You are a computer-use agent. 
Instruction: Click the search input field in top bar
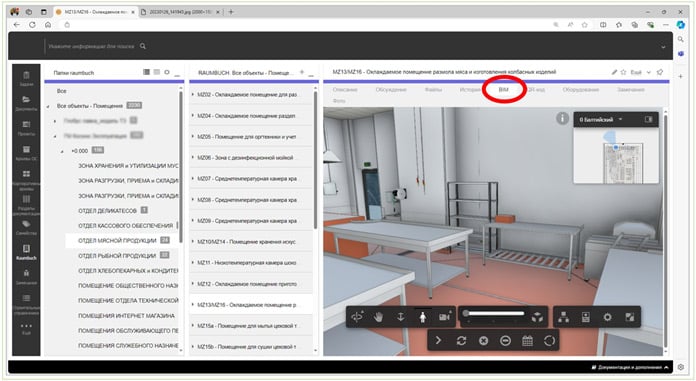91,46
